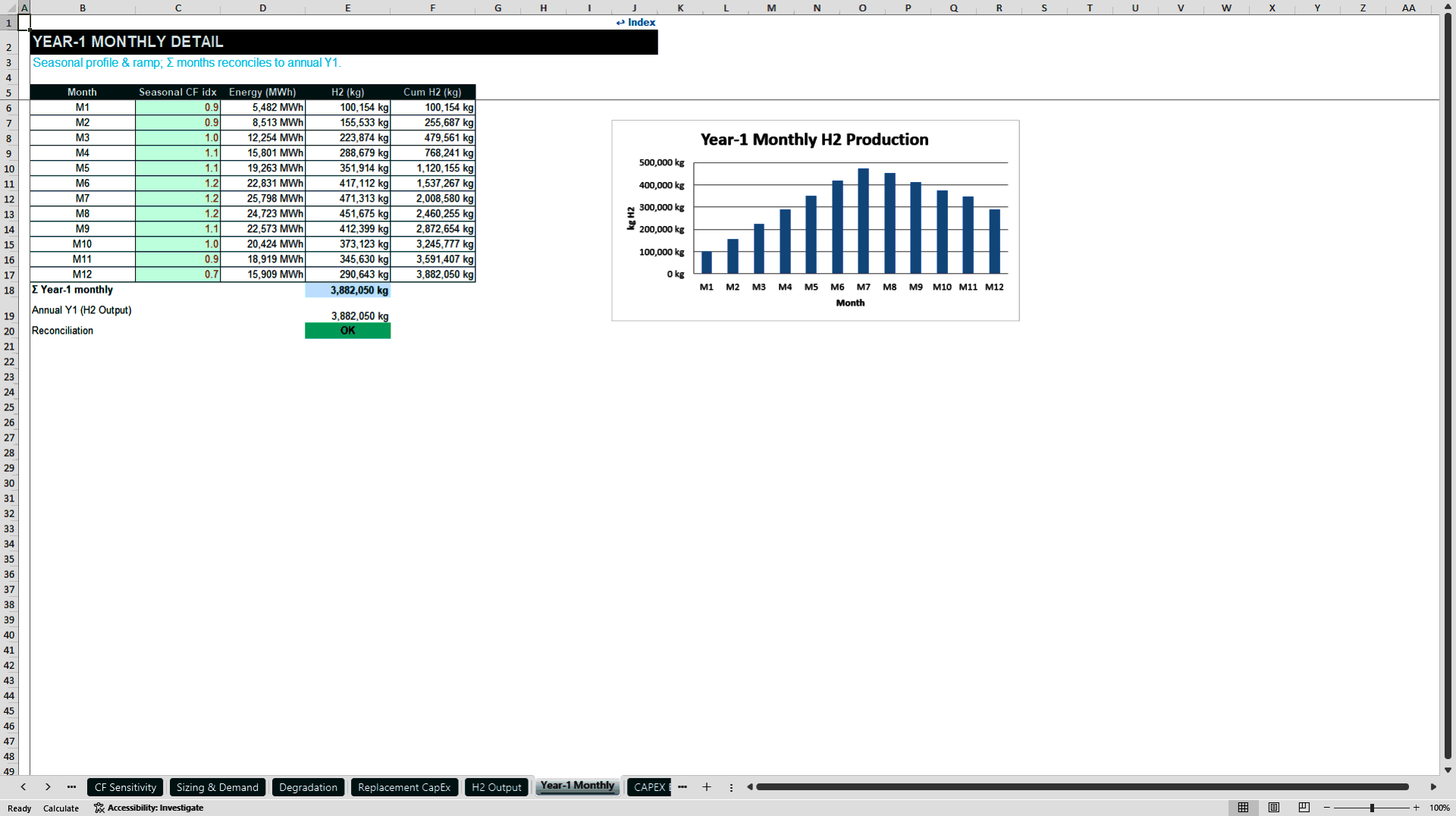Image resolution: width=1456 pixels, height=816 pixels.
Task: Select the Energy (MWh) header cell
Action: (x=263, y=92)
